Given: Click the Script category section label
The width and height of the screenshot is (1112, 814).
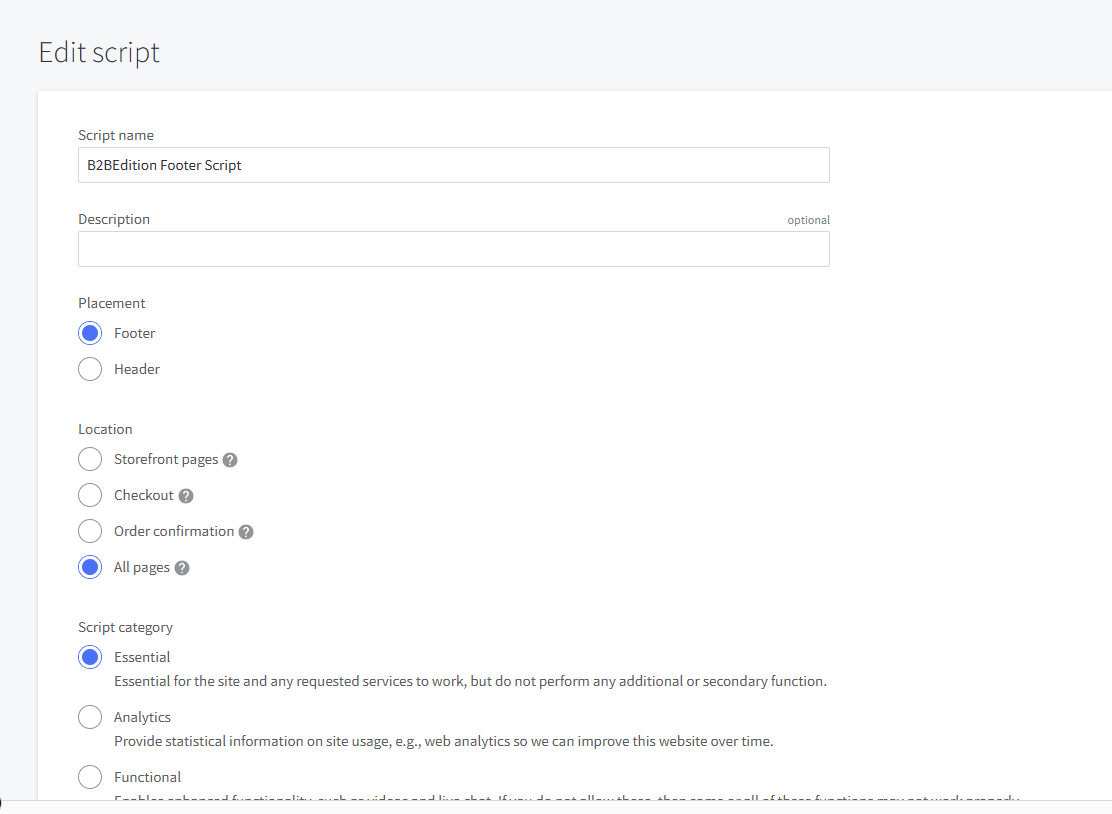Looking at the screenshot, I should [x=125, y=627].
